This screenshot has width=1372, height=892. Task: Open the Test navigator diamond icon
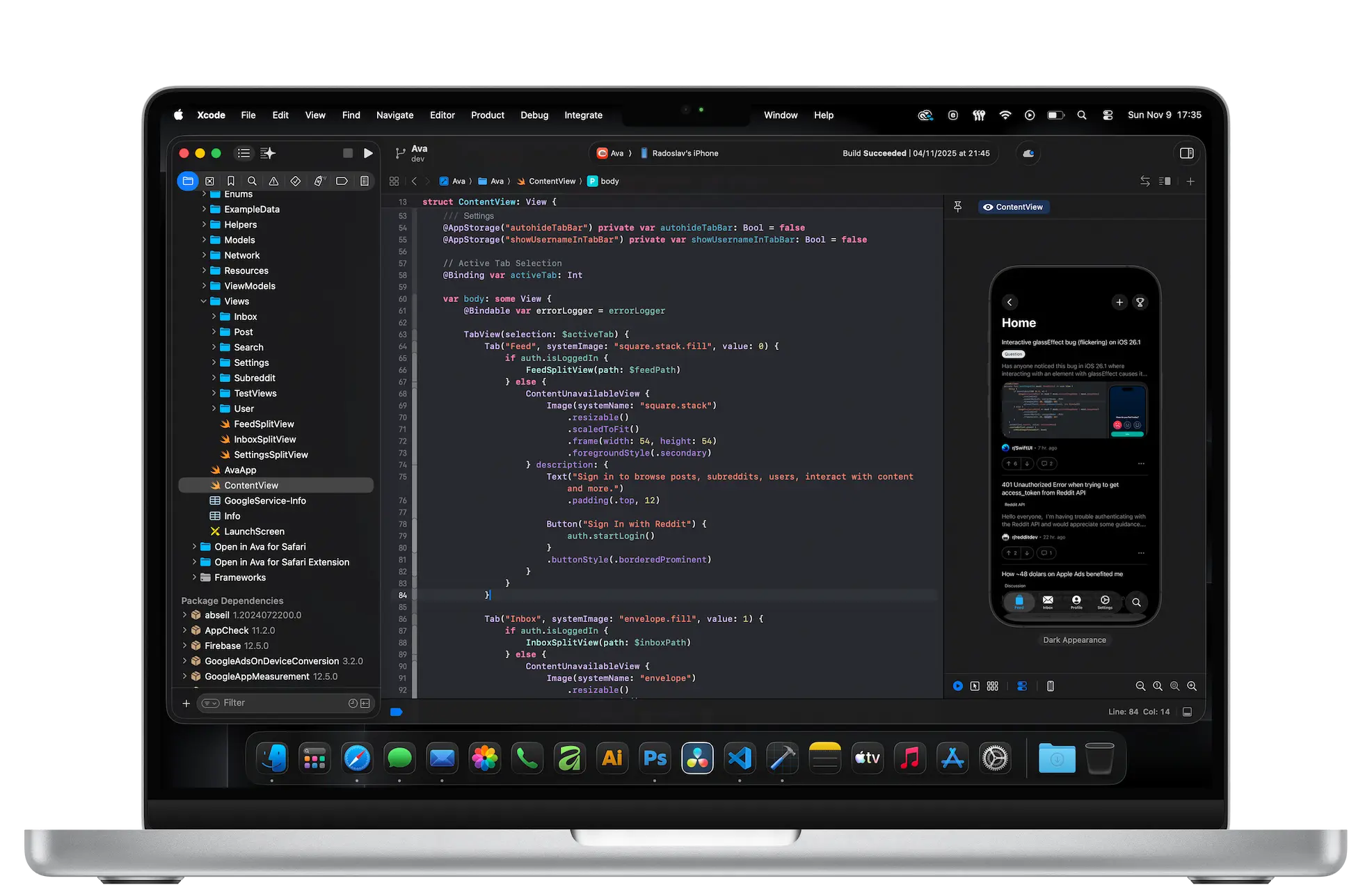coord(296,181)
